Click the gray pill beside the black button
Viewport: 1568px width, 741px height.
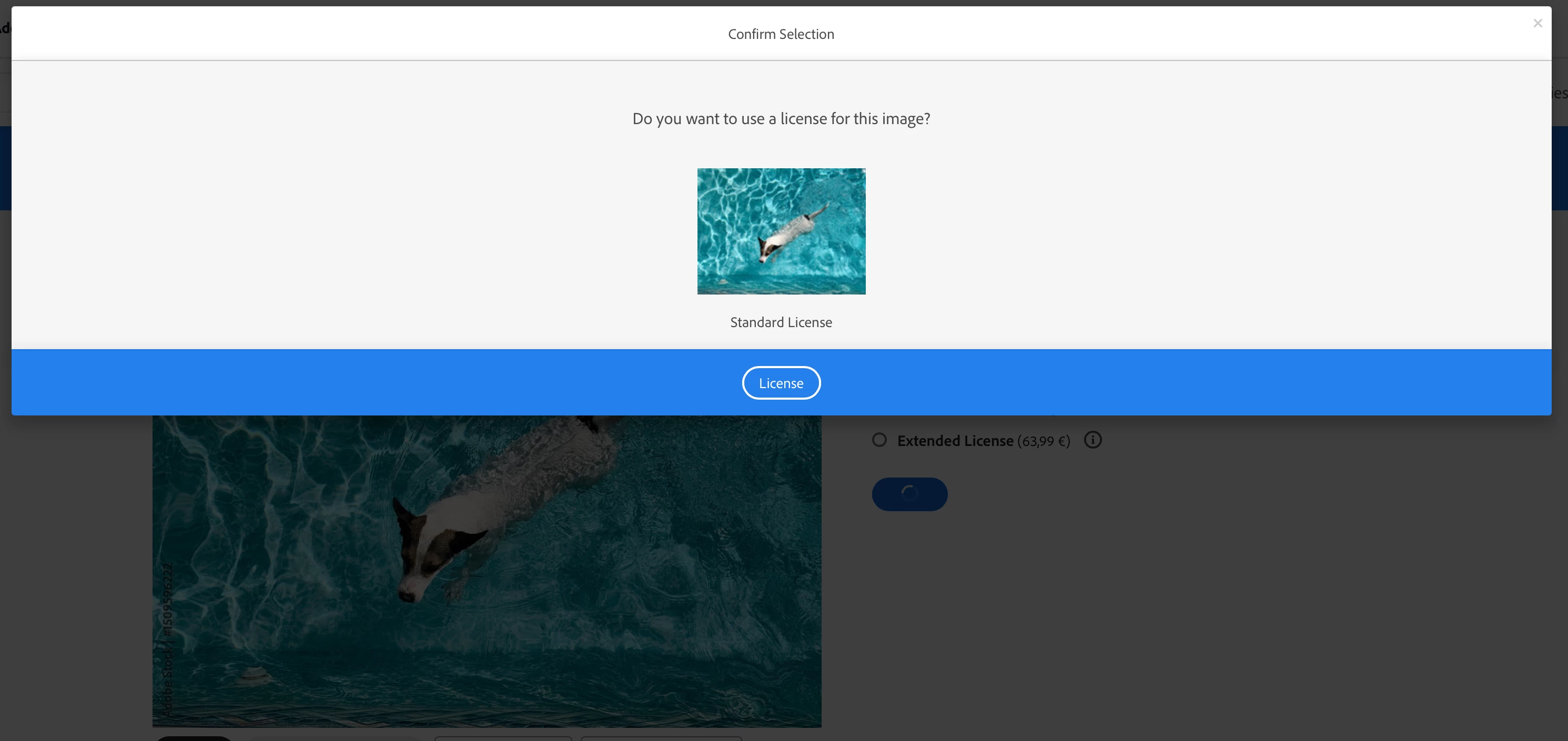pyautogui.click(x=335, y=739)
